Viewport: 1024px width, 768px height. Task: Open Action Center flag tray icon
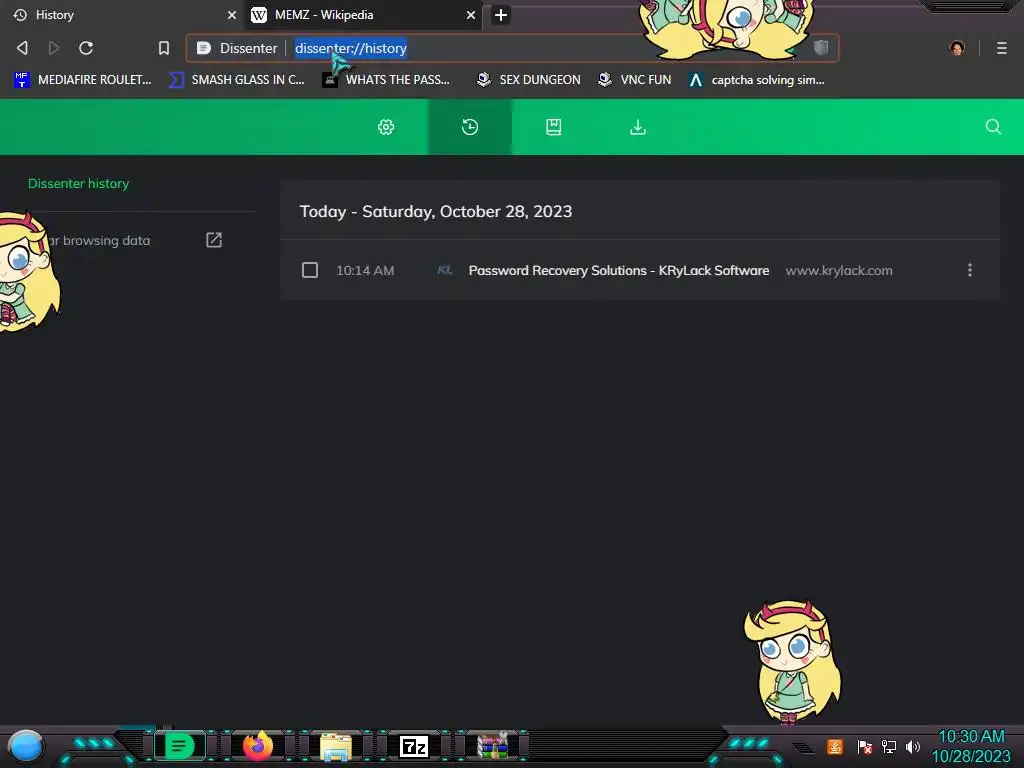(864, 746)
